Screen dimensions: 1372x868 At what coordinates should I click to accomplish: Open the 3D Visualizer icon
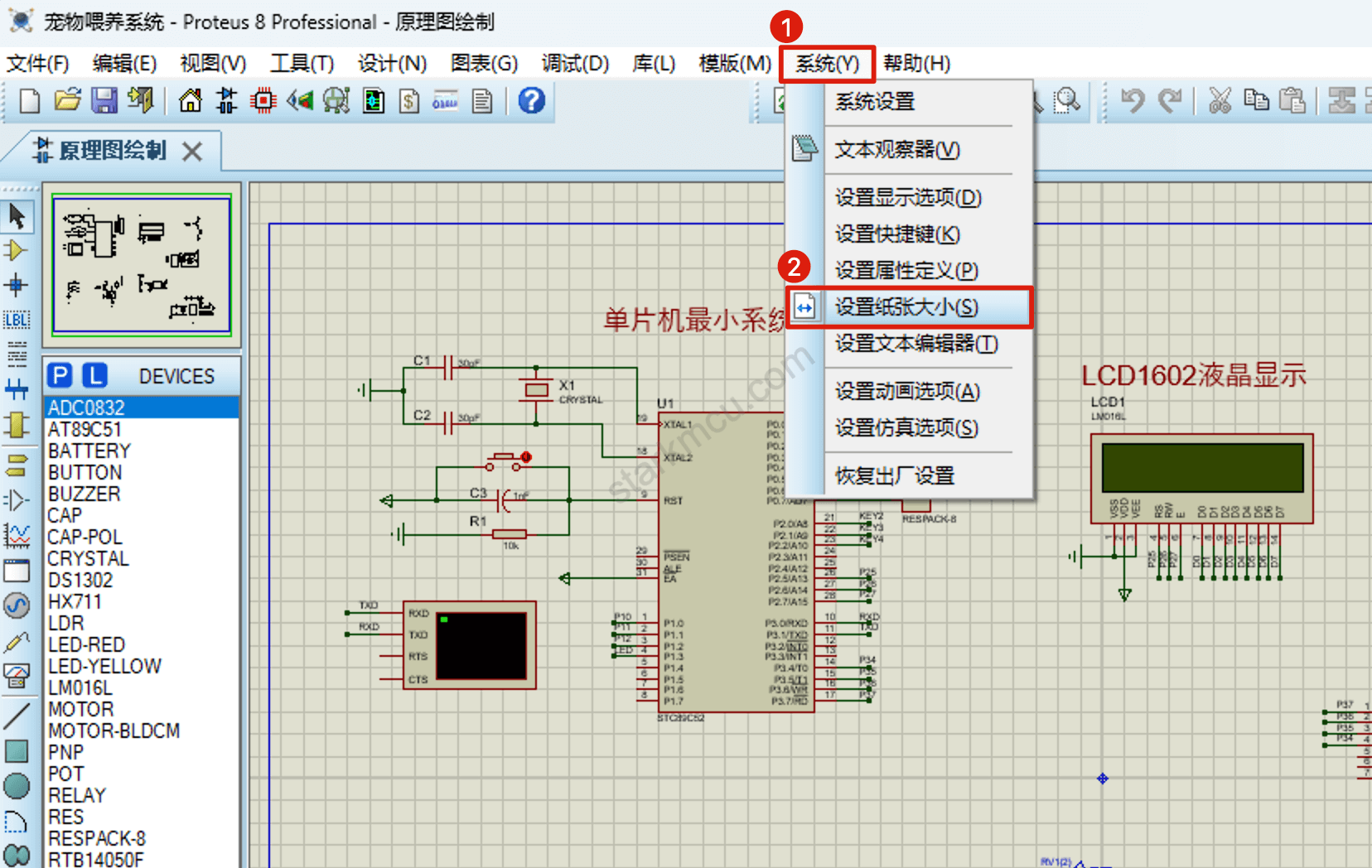pyautogui.click(x=300, y=101)
